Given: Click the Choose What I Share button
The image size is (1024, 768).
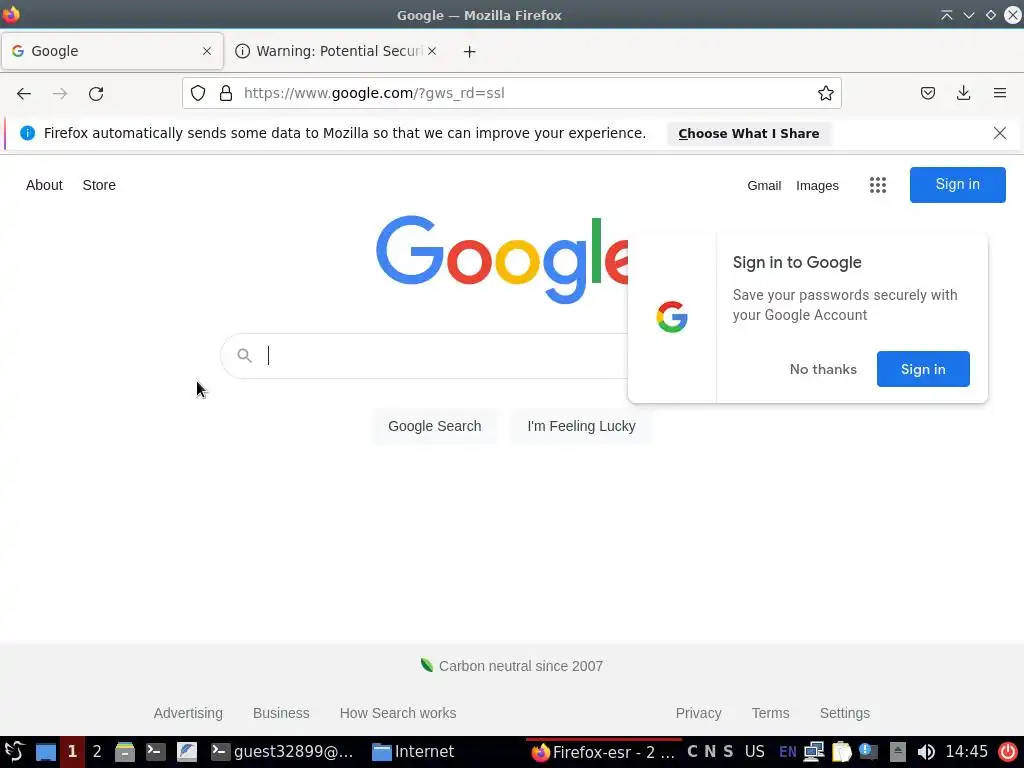Looking at the screenshot, I should coord(748,133).
